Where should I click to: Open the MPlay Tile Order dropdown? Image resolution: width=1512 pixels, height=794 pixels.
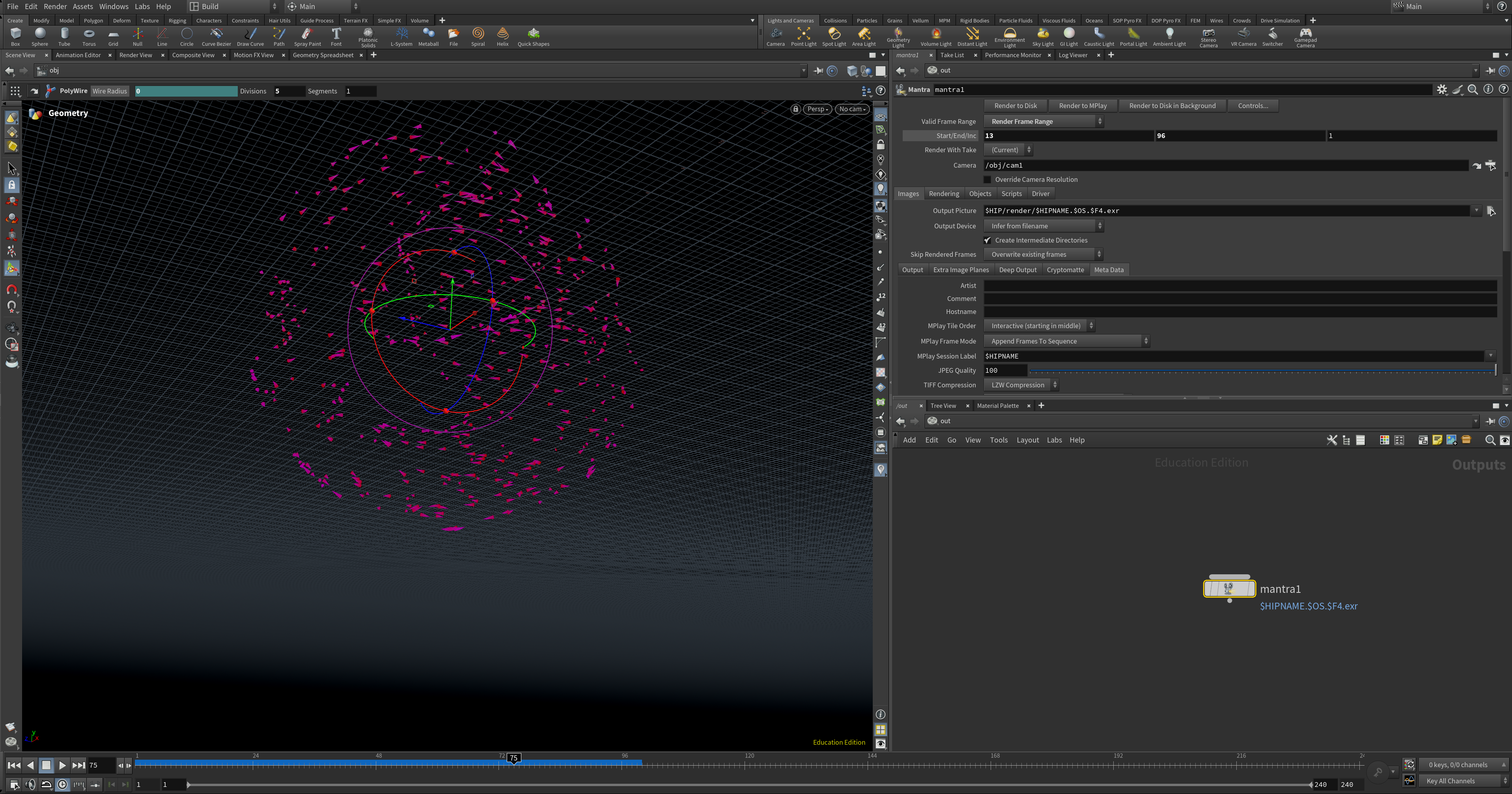(x=1040, y=326)
